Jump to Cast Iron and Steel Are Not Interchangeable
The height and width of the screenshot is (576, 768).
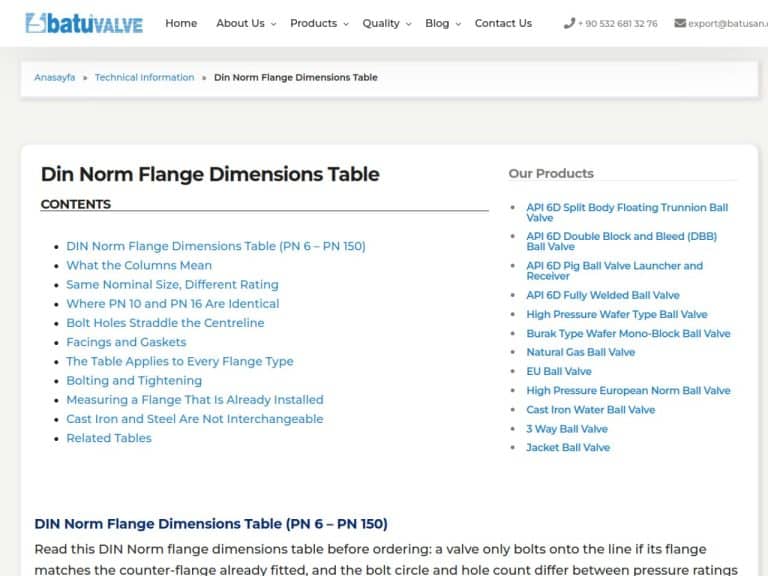(x=195, y=419)
